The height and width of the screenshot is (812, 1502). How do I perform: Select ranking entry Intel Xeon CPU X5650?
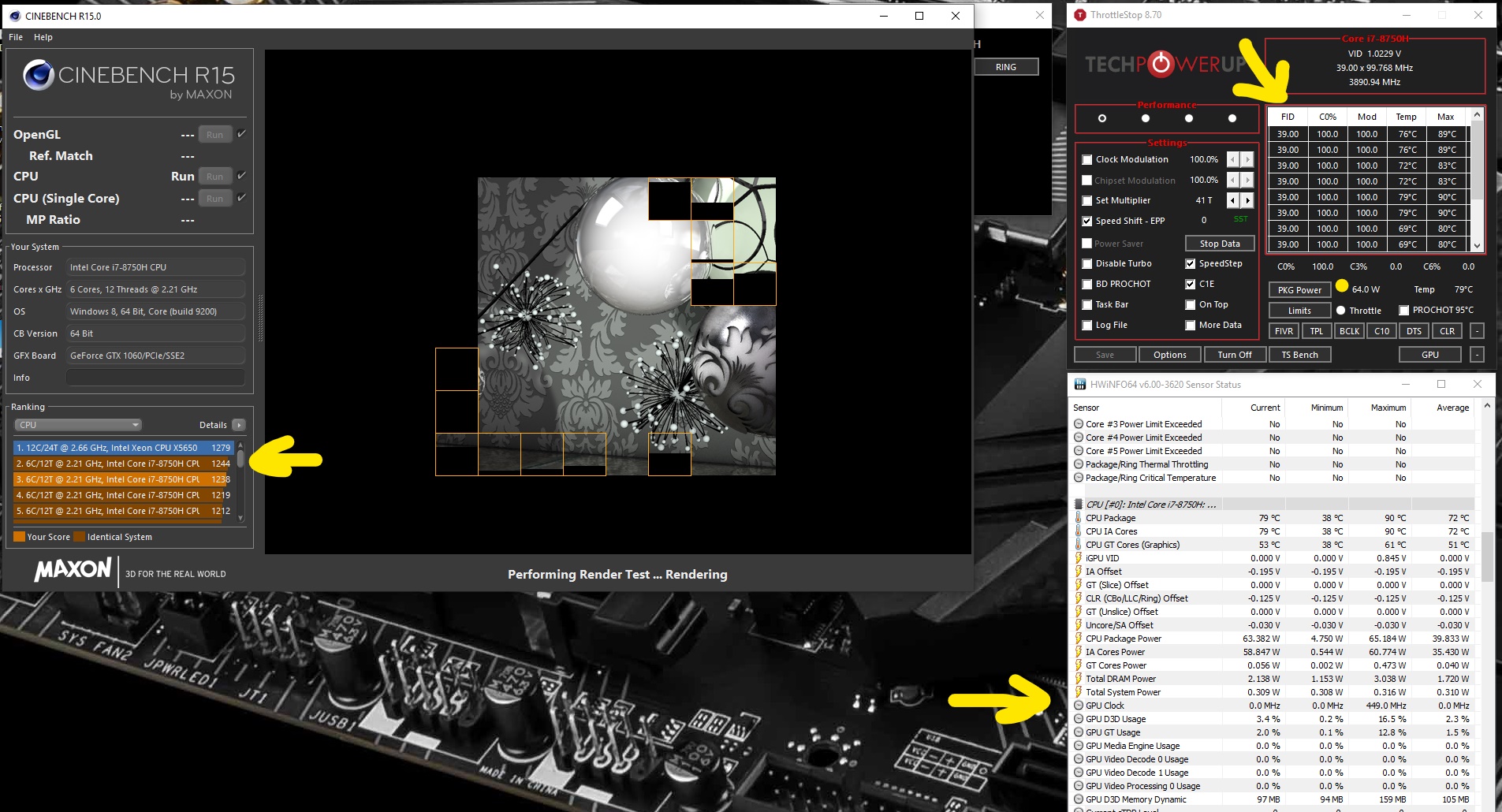point(123,448)
